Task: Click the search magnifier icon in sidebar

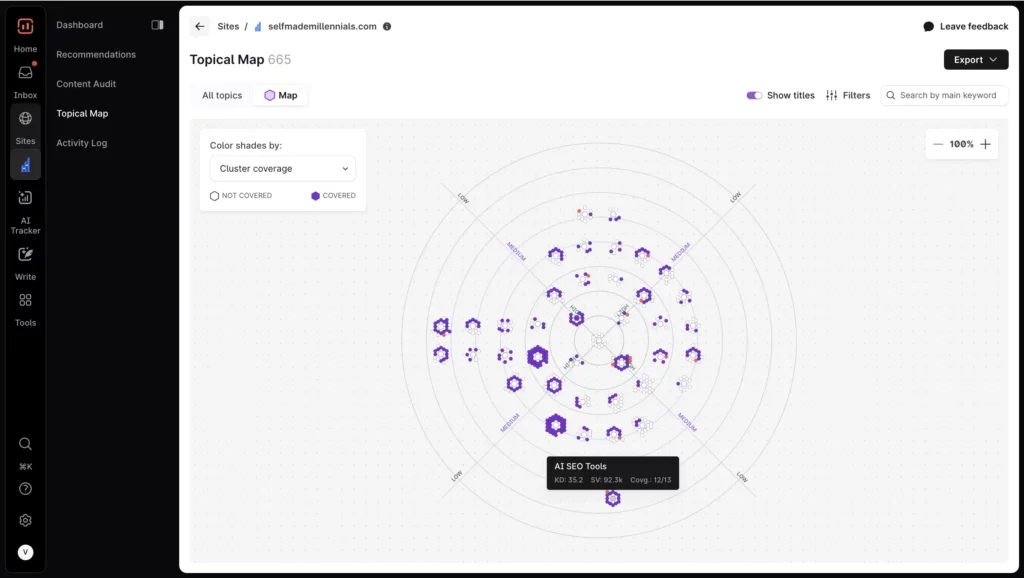Action: click(x=25, y=444)
